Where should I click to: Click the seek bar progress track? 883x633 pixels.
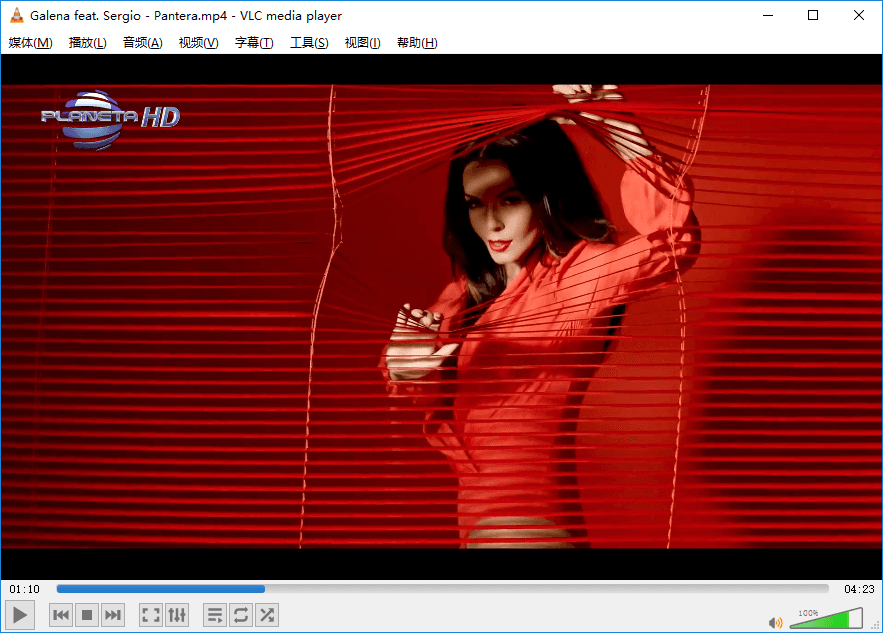tap(443, 589)
